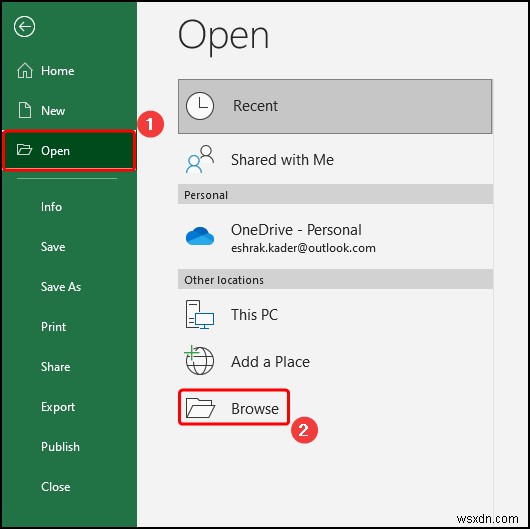
Task: Open the Print page
Action: (x=69, y=327)
